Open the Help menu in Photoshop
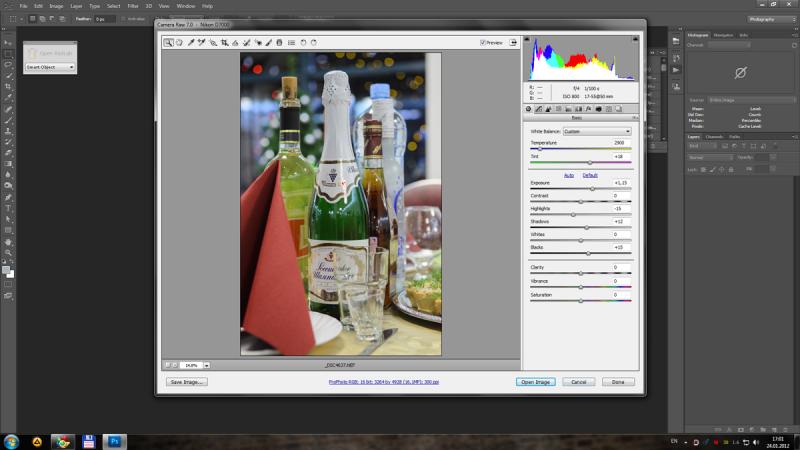The width and height of the screenshot is (800, 450). pyautogui.click(x=207, y=6)
